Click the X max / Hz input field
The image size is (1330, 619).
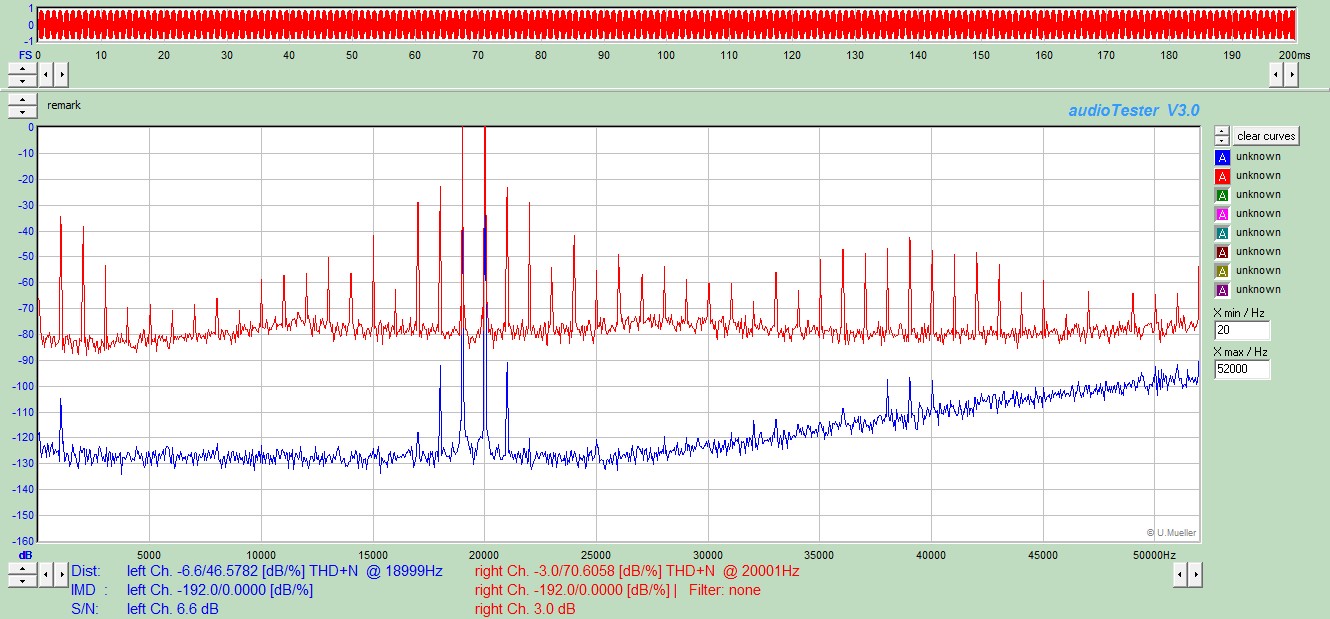[1242, 370]
